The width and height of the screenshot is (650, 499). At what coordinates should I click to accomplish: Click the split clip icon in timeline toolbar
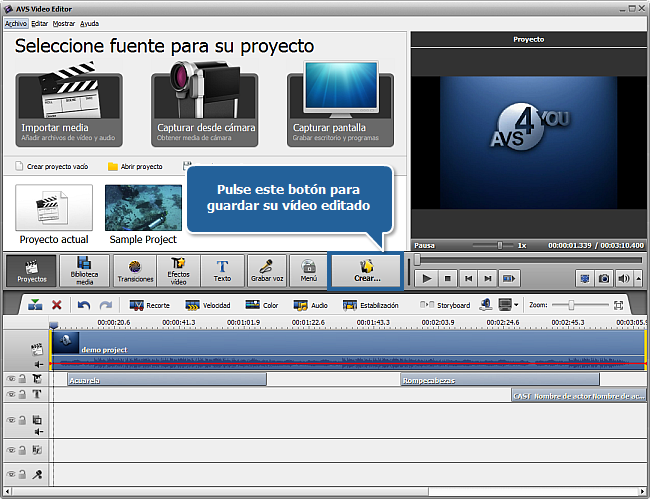click(35, 305)
